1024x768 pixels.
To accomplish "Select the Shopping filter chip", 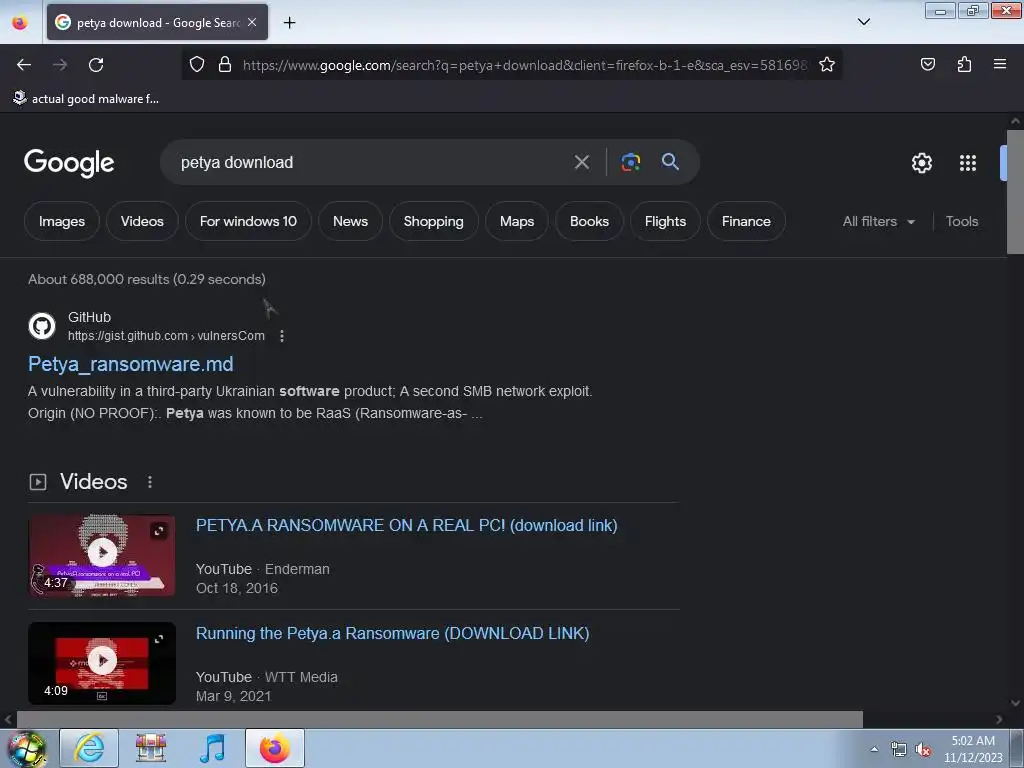I will click(434, 221).
